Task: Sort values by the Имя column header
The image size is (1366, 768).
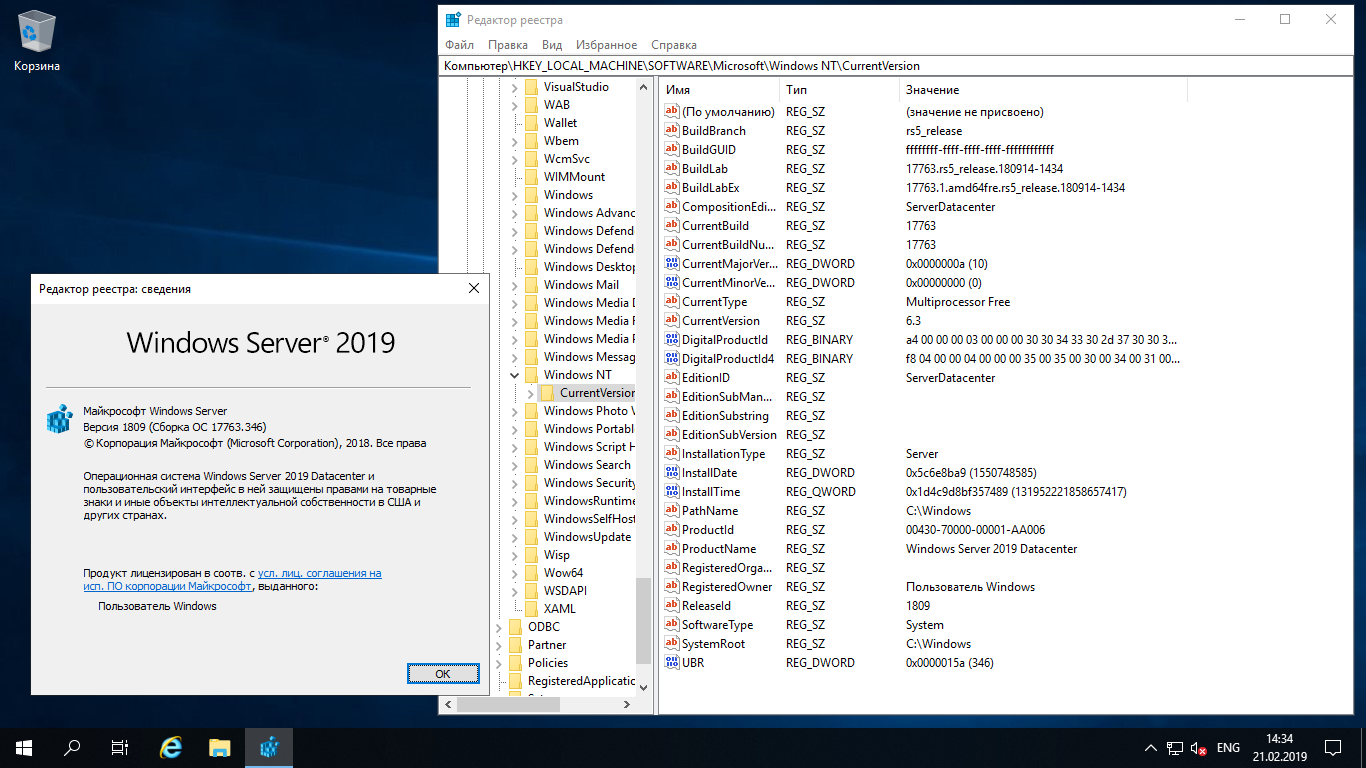Action: [x=719, y=90]
